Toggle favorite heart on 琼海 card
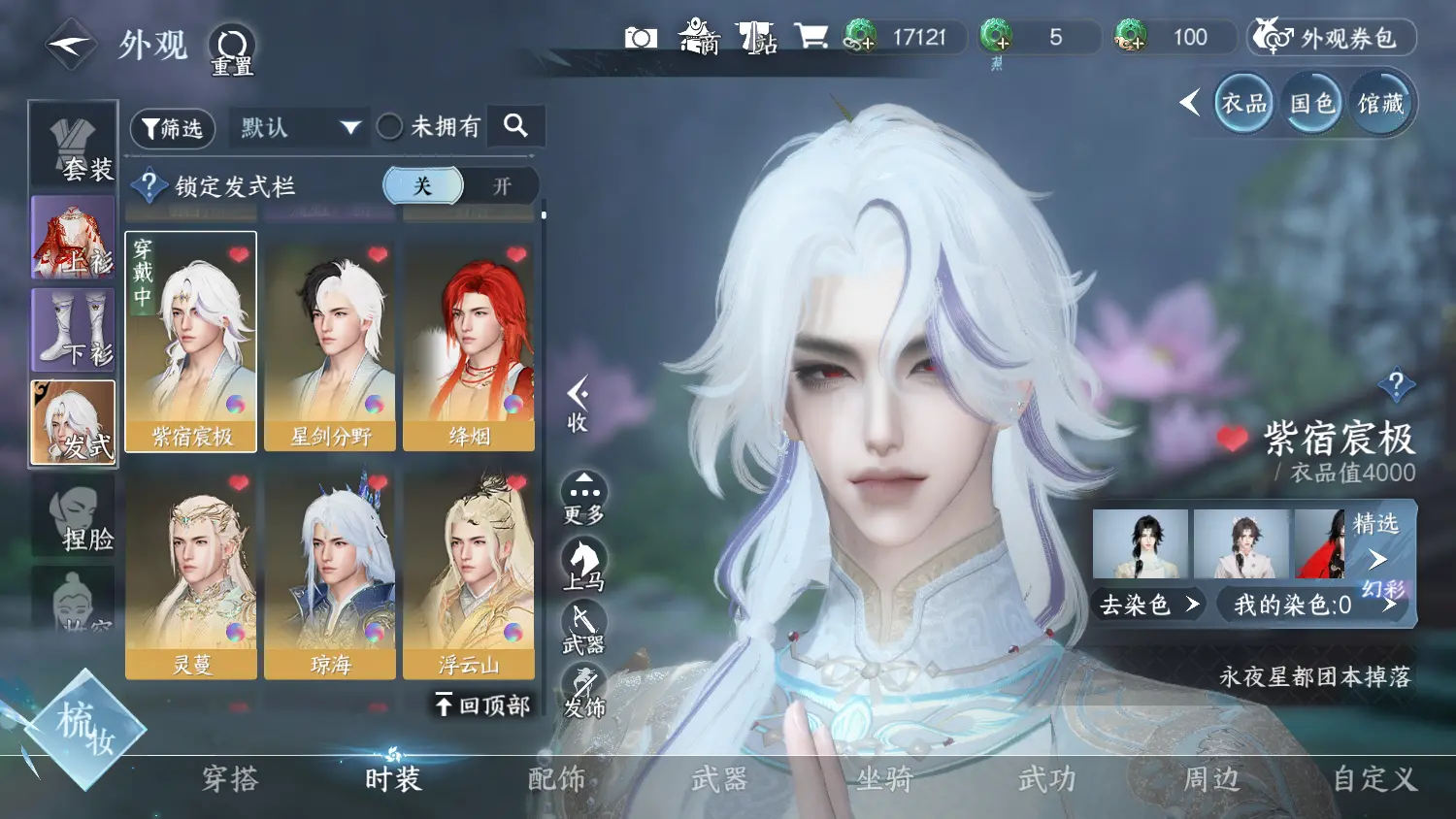 (378, 482)
